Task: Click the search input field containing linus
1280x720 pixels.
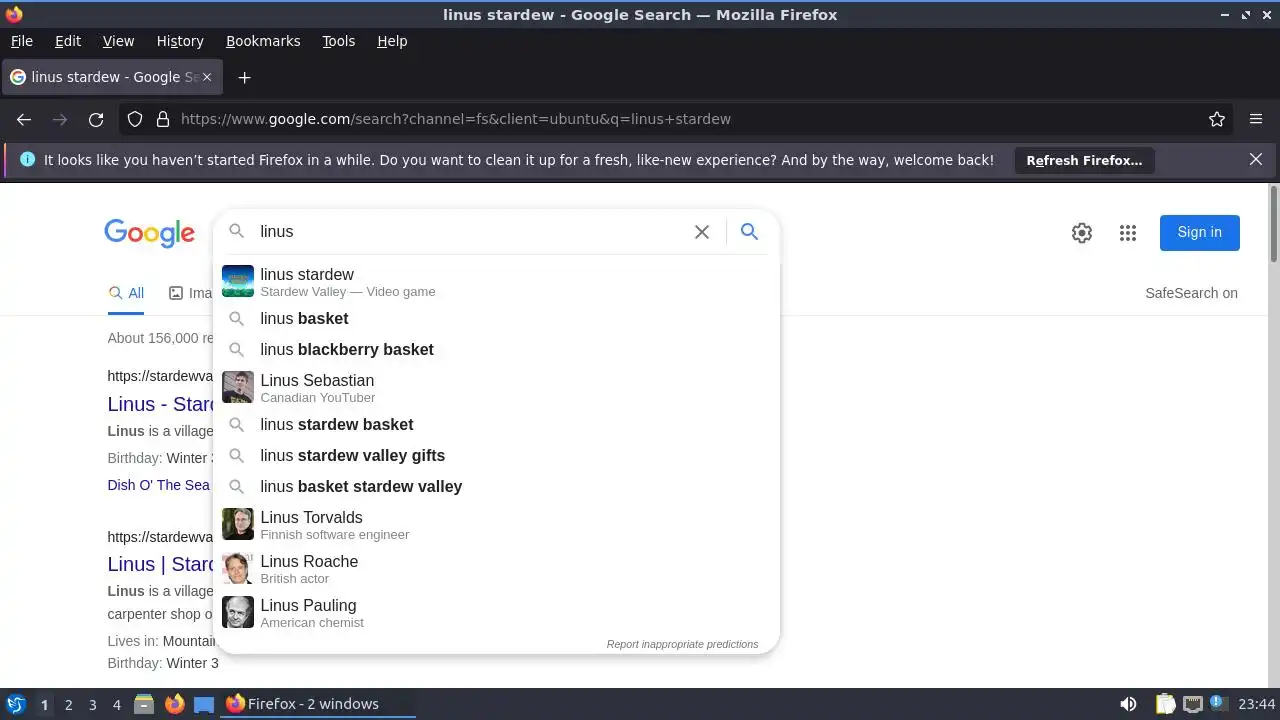Action: [470, 231]
